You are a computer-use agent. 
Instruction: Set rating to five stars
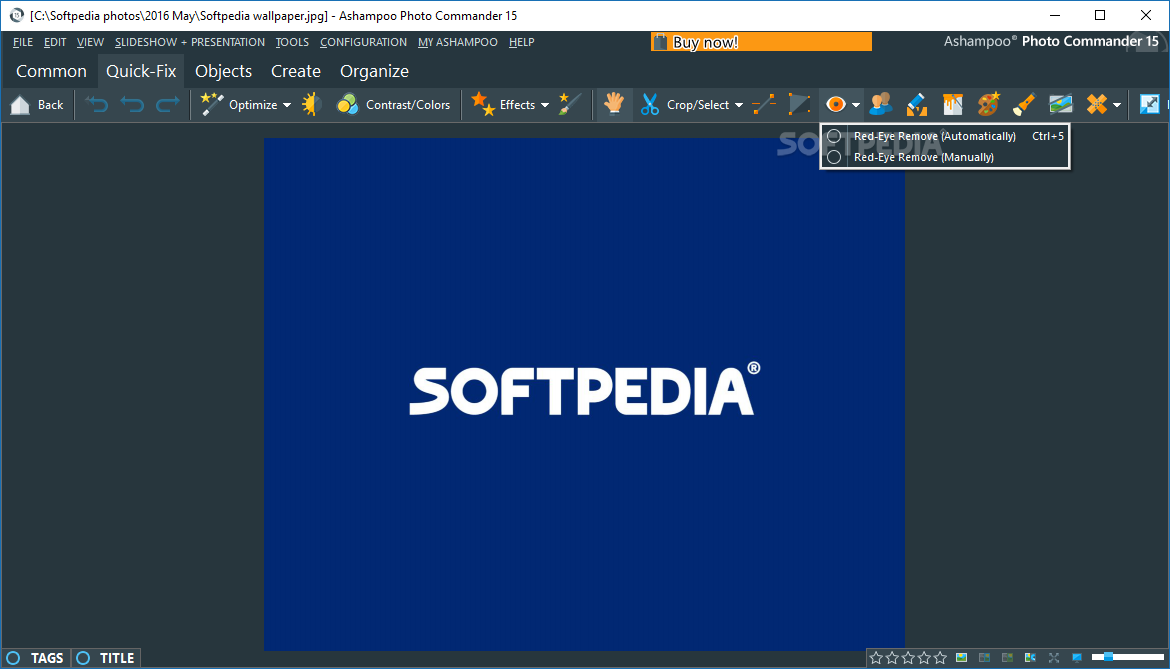(x=940, y=658)
